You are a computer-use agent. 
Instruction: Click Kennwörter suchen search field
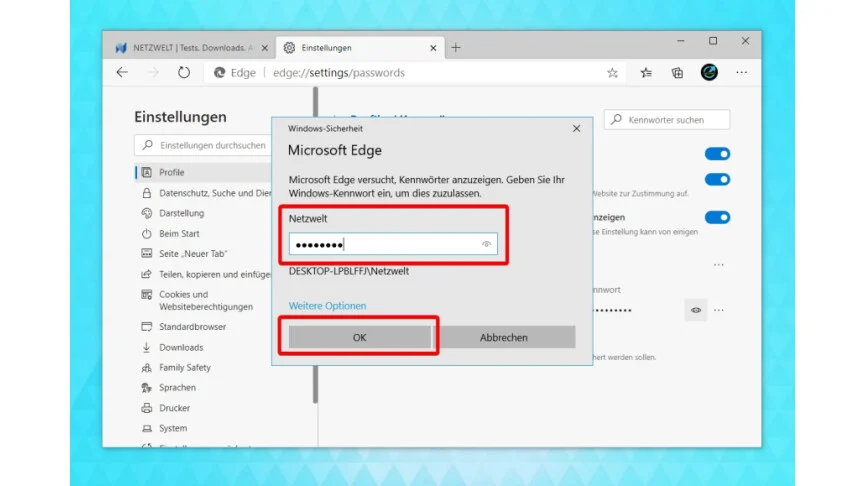coord(667,120)
